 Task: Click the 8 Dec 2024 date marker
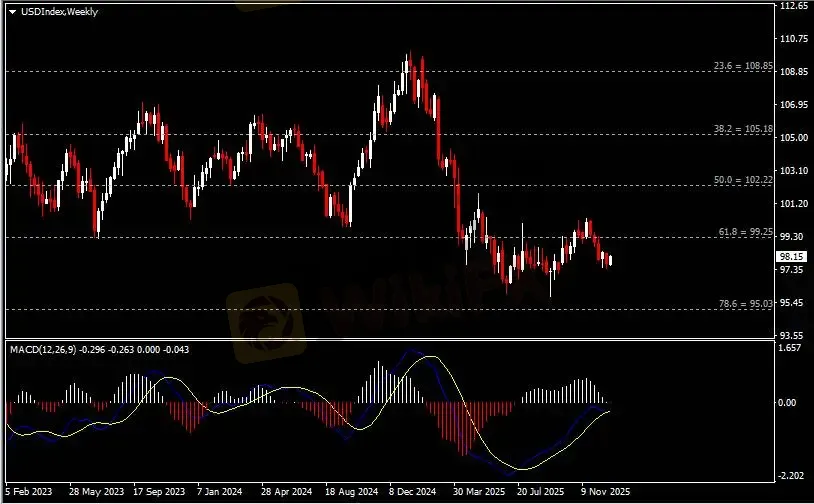412,493
